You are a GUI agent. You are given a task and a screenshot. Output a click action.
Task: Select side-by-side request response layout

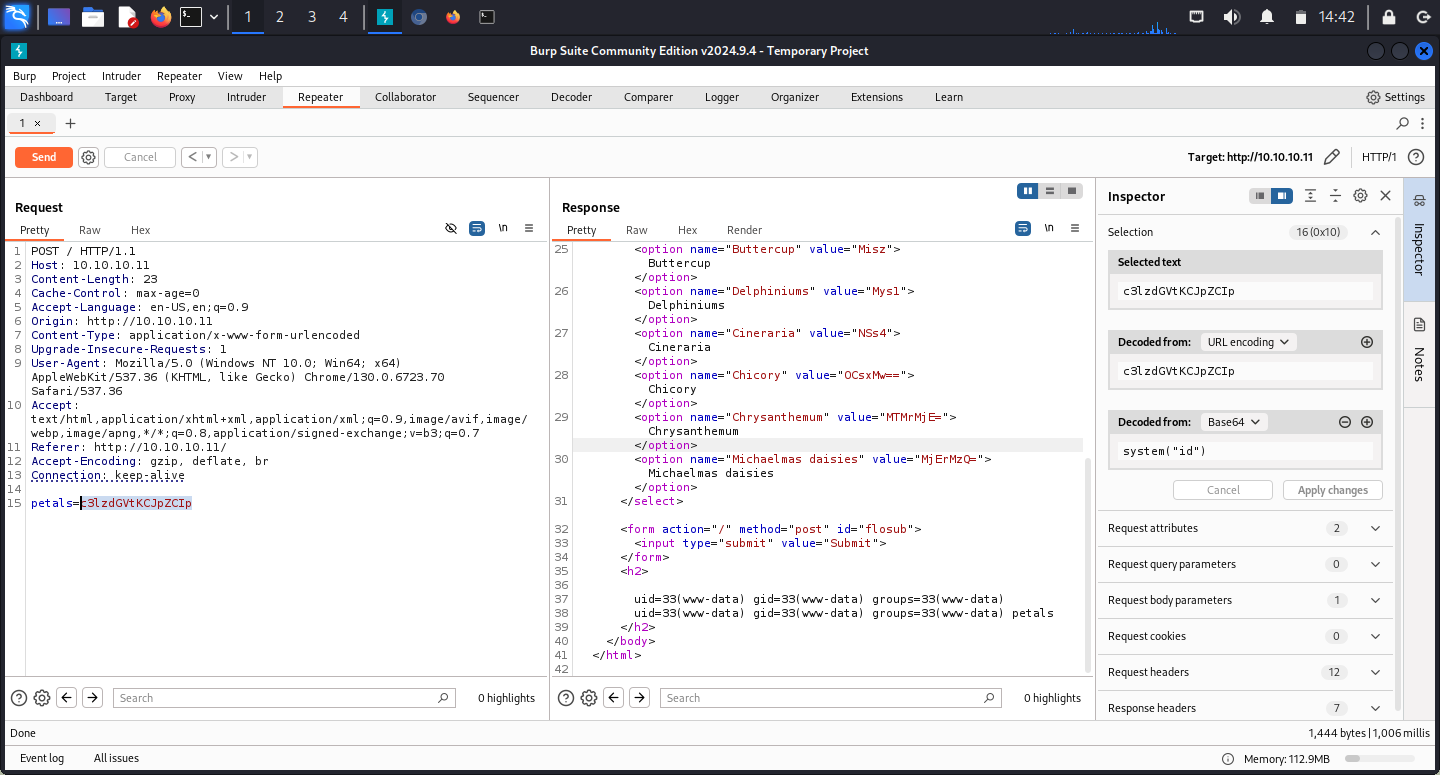tap(1027, 191)
